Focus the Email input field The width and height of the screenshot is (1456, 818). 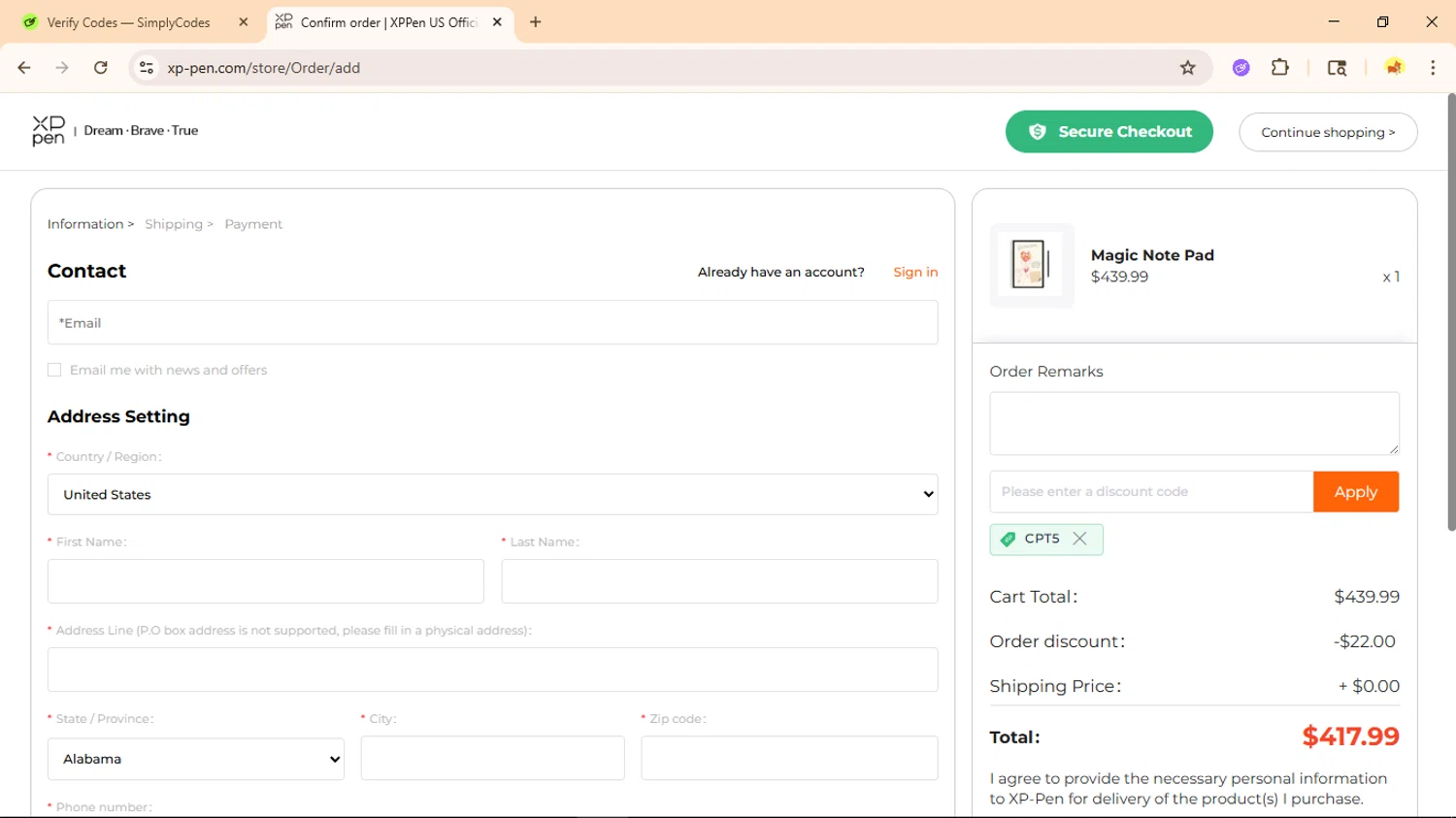coord(492,323)
